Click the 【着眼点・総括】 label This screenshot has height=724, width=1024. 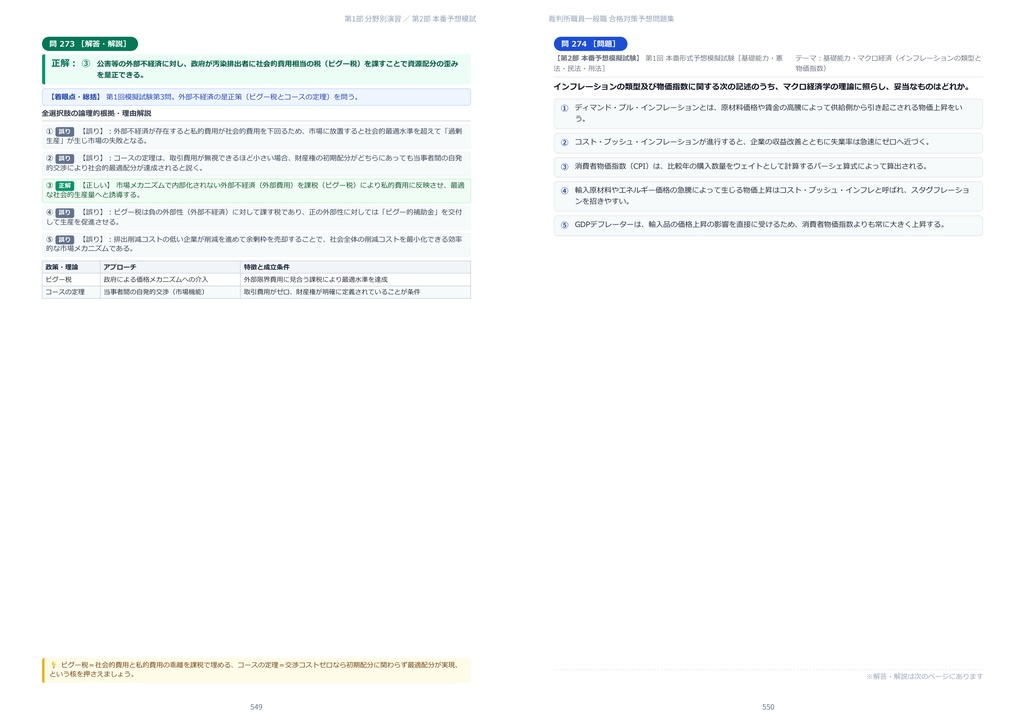[x=75, y=97]
